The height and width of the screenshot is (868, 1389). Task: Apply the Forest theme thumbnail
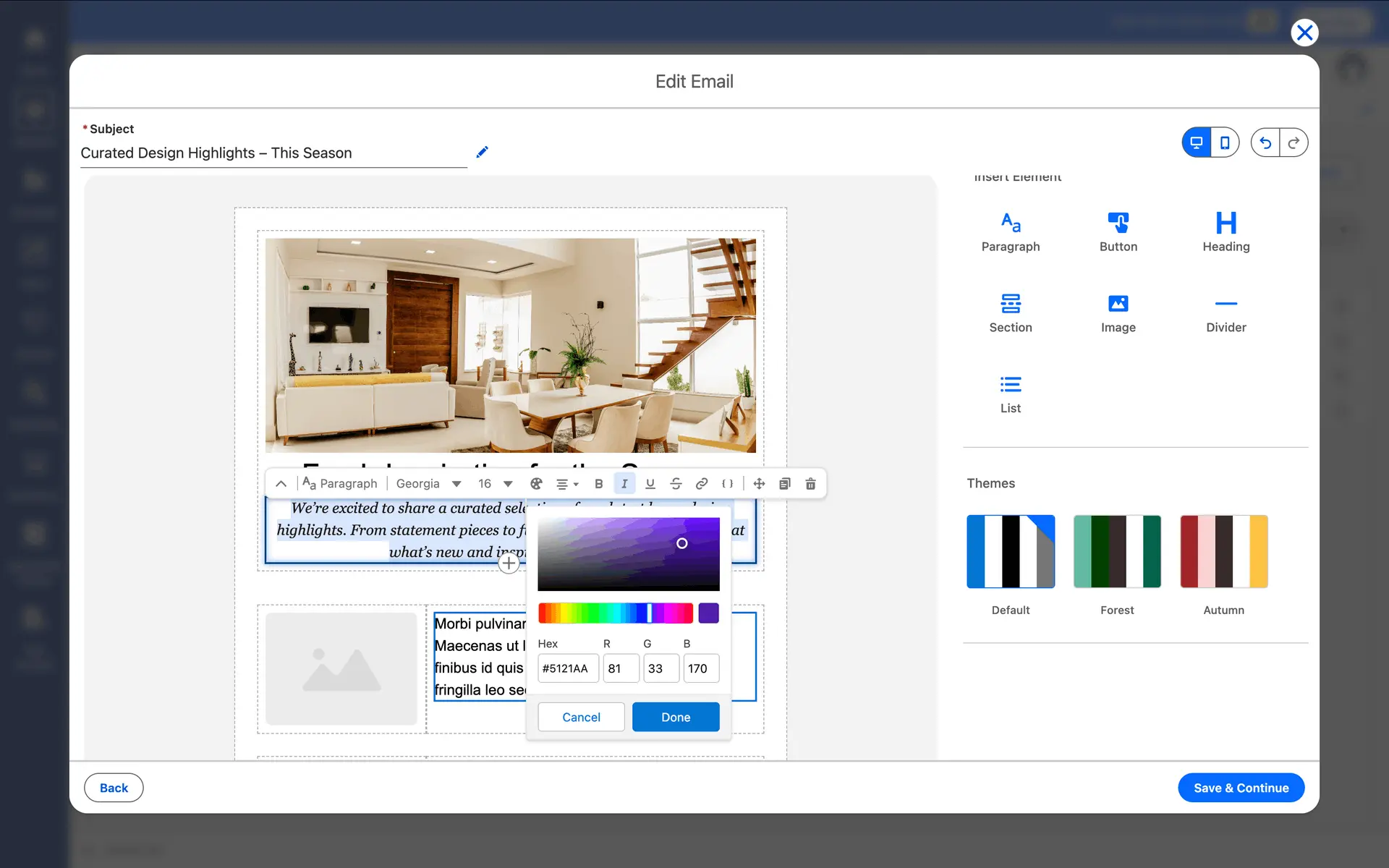(x=1116, y=552)
